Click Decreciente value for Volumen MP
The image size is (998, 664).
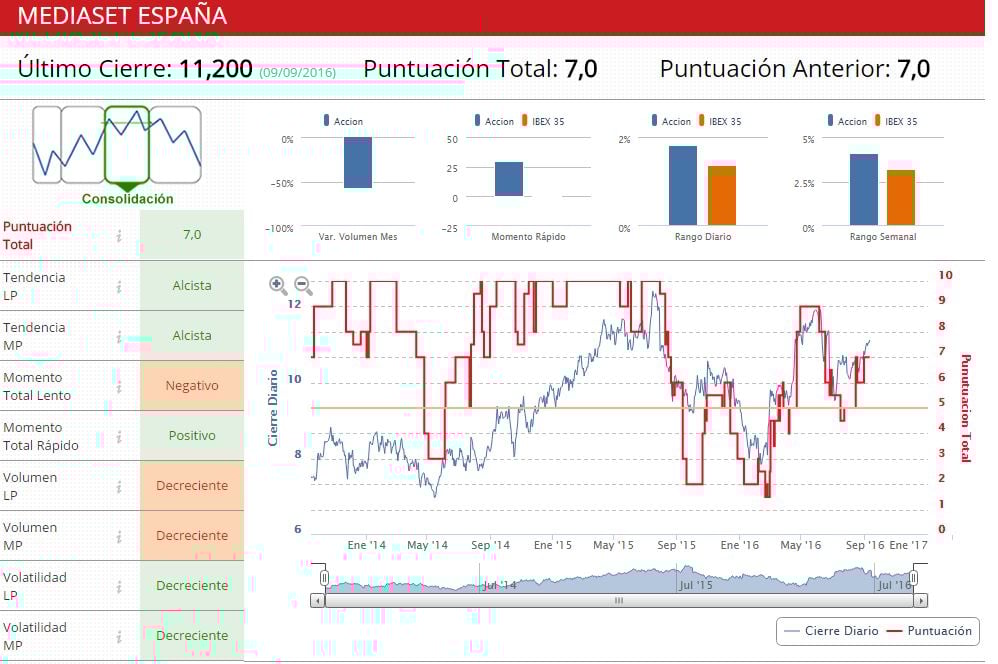click(x=192, y=536)
